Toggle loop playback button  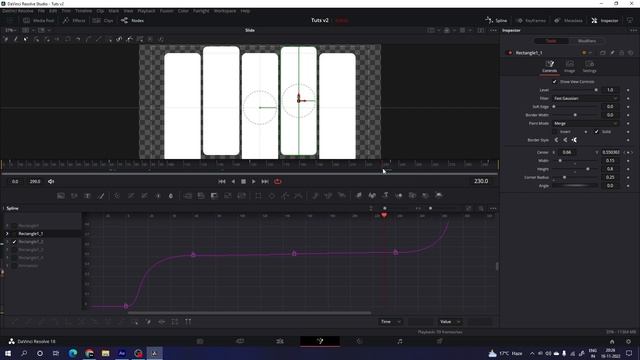[278, 182]
